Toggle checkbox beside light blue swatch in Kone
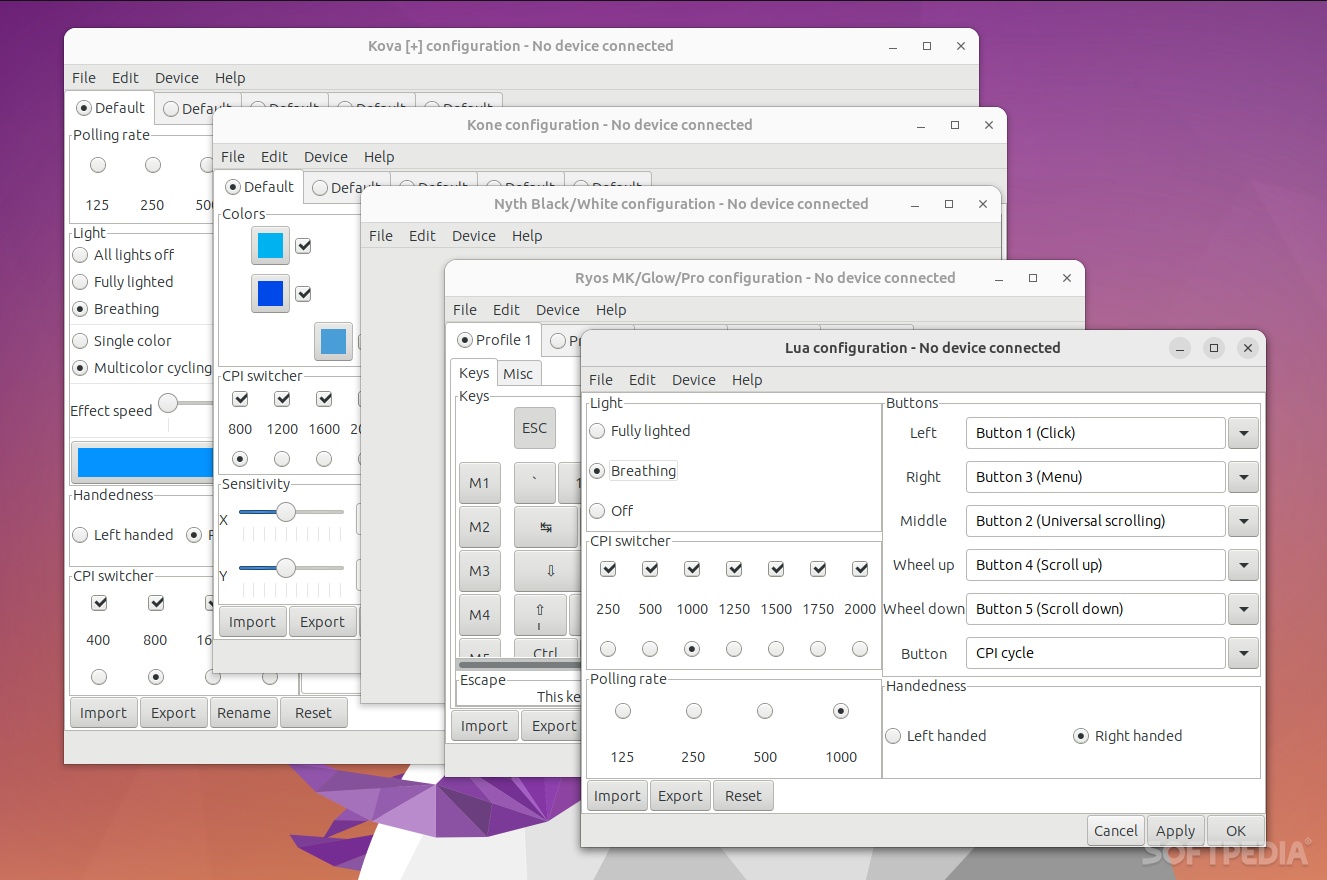1327x880 pixels. pyautogui.click(x=303, y=246)
